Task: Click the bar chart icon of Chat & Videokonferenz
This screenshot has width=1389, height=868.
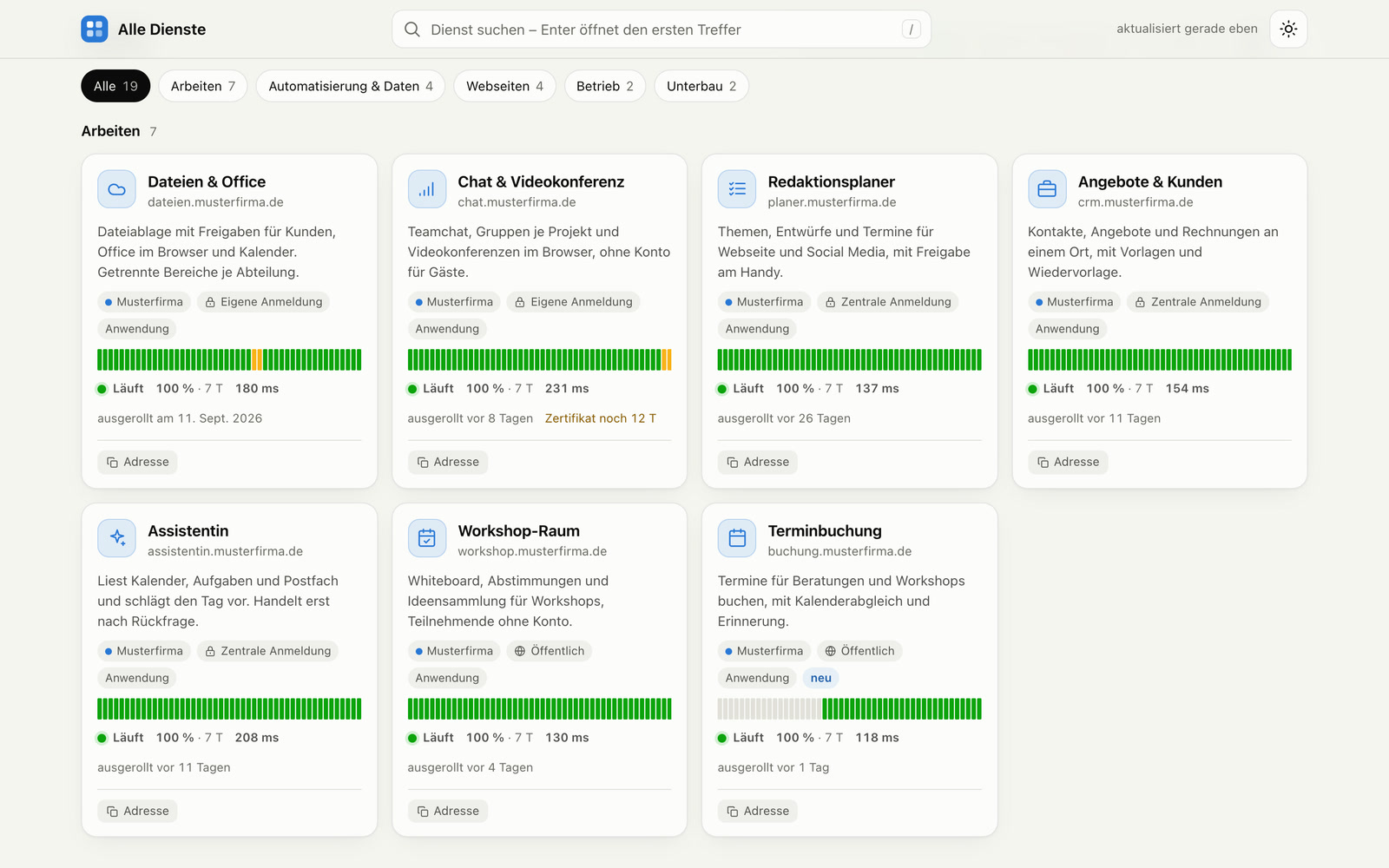Action: coord(427,189)
